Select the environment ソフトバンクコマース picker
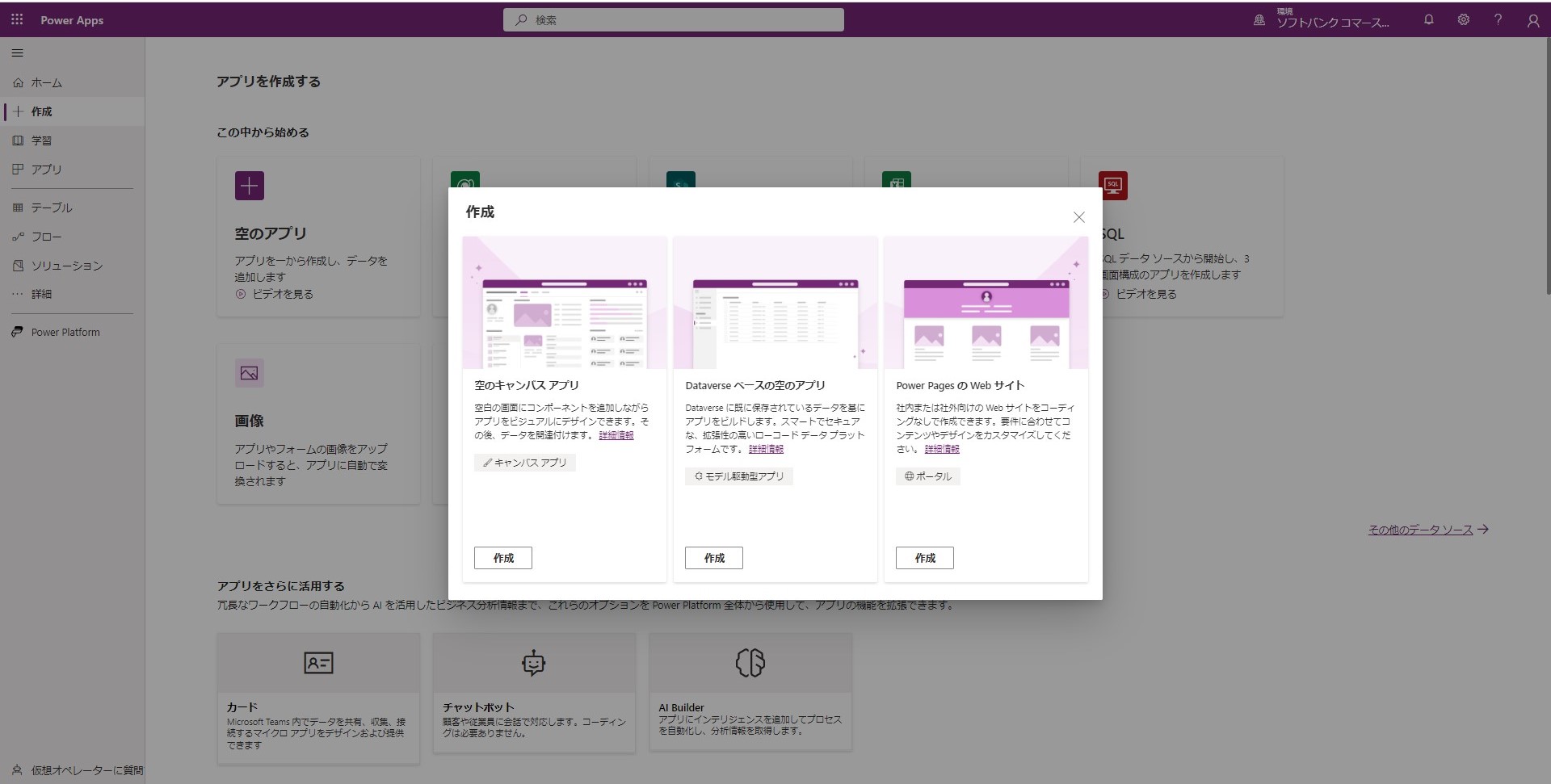1551x784 pixels. (x=1332, y=19)
